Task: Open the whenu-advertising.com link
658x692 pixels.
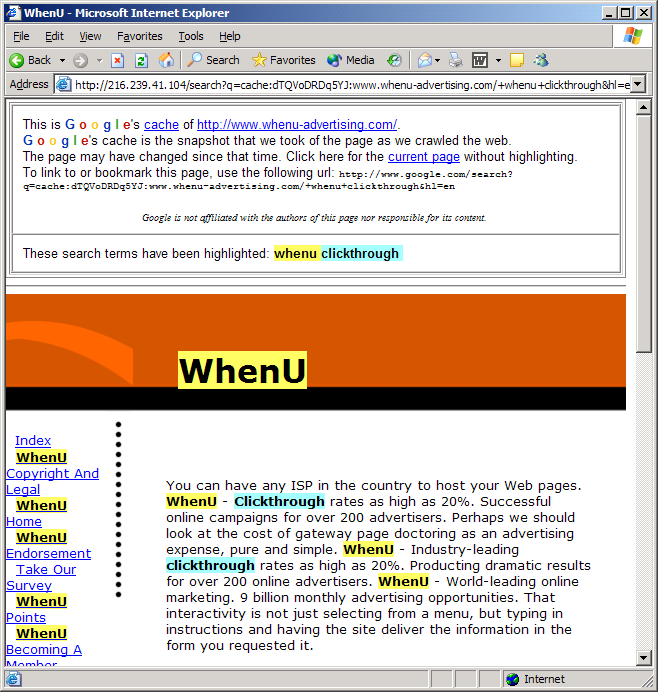Action: 297,124
